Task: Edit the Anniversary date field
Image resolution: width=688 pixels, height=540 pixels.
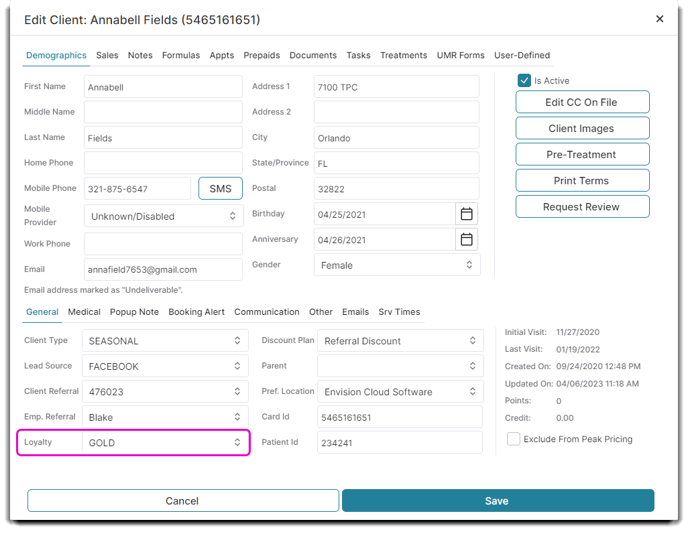Action: click(x=385, y=240)
